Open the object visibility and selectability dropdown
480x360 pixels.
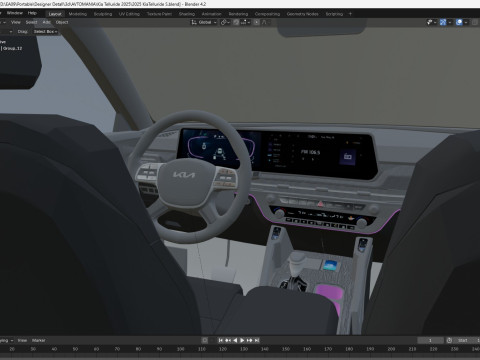pos(431,22)
